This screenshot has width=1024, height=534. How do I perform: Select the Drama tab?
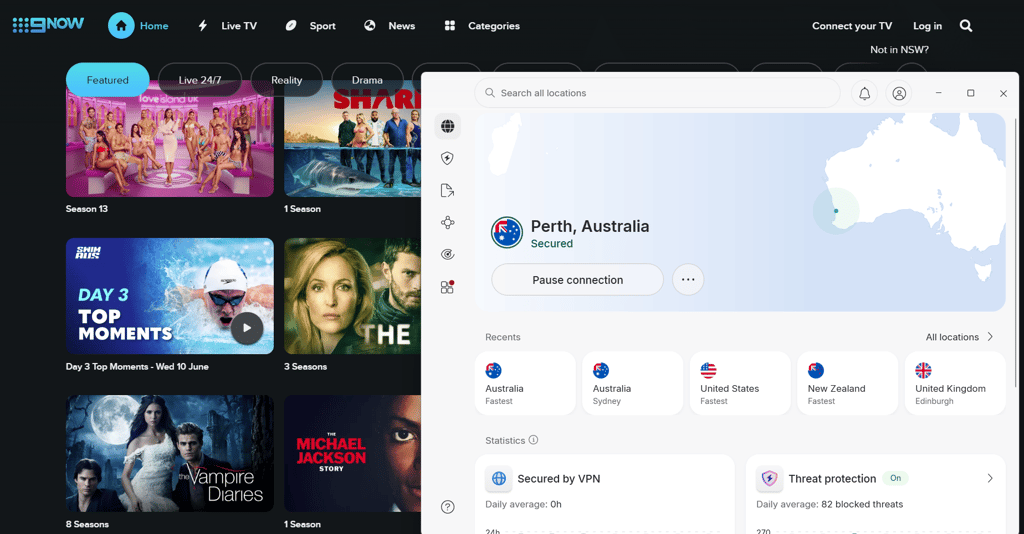[367, 80]
